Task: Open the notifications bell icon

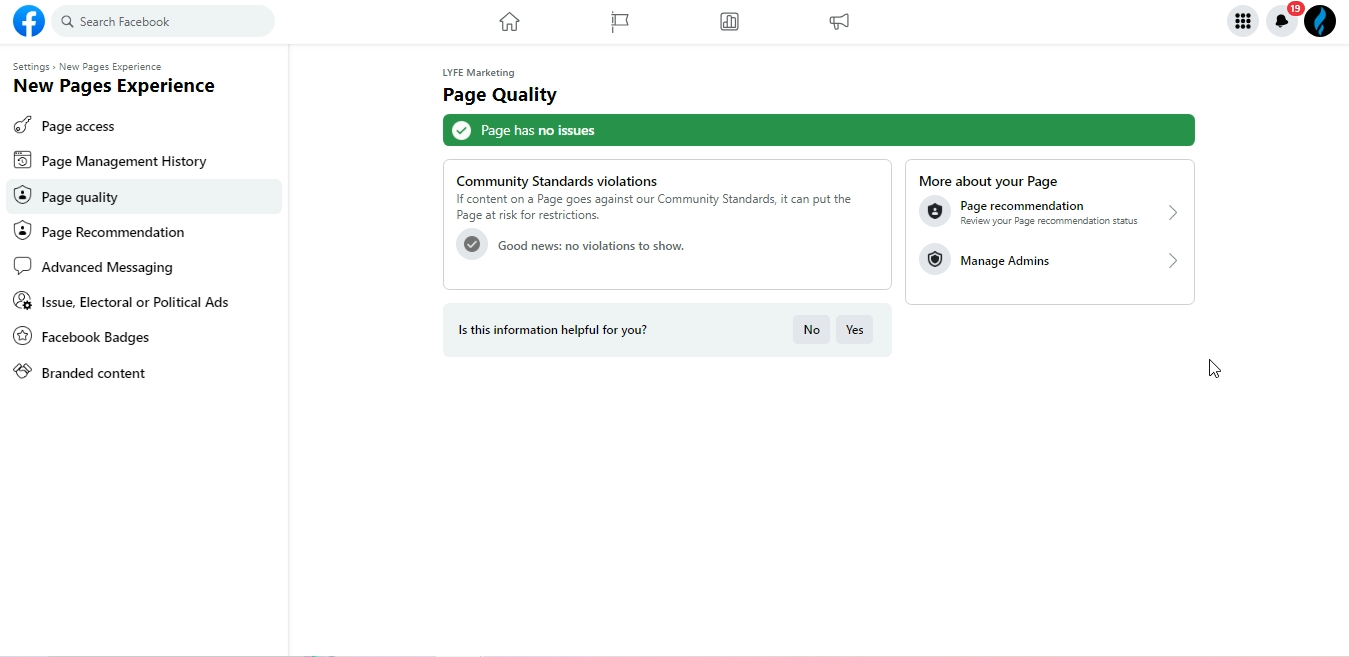Action: (1282, 21)
